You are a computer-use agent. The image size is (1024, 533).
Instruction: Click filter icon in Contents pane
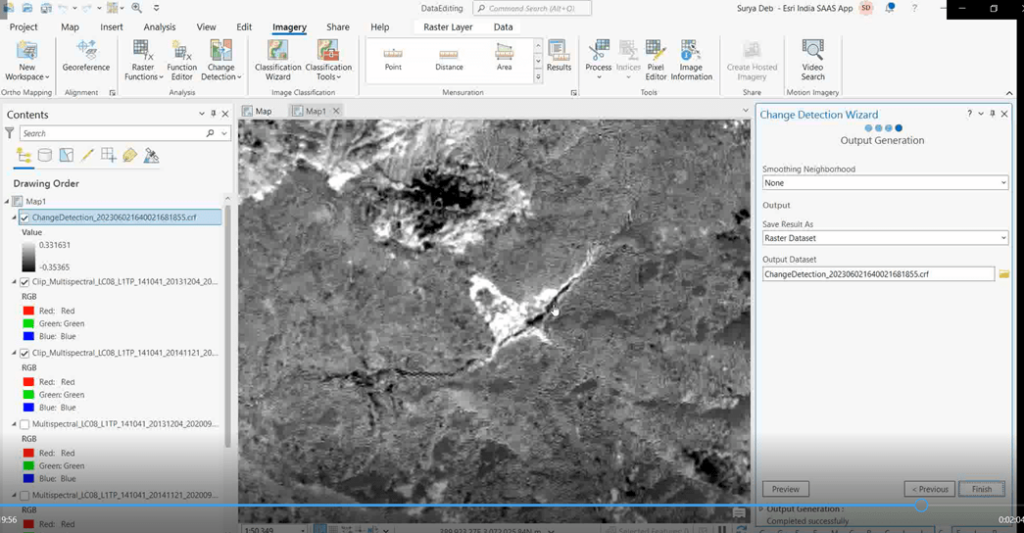[9, 133]
